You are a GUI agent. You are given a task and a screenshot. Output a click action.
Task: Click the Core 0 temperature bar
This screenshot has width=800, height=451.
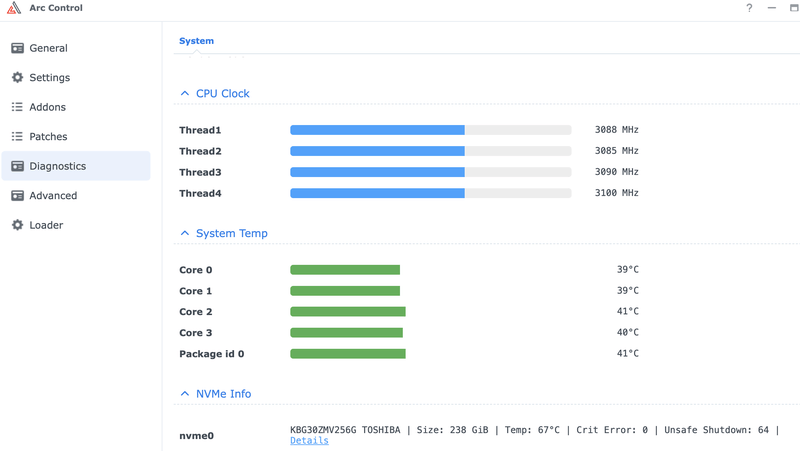coord(345,270)
